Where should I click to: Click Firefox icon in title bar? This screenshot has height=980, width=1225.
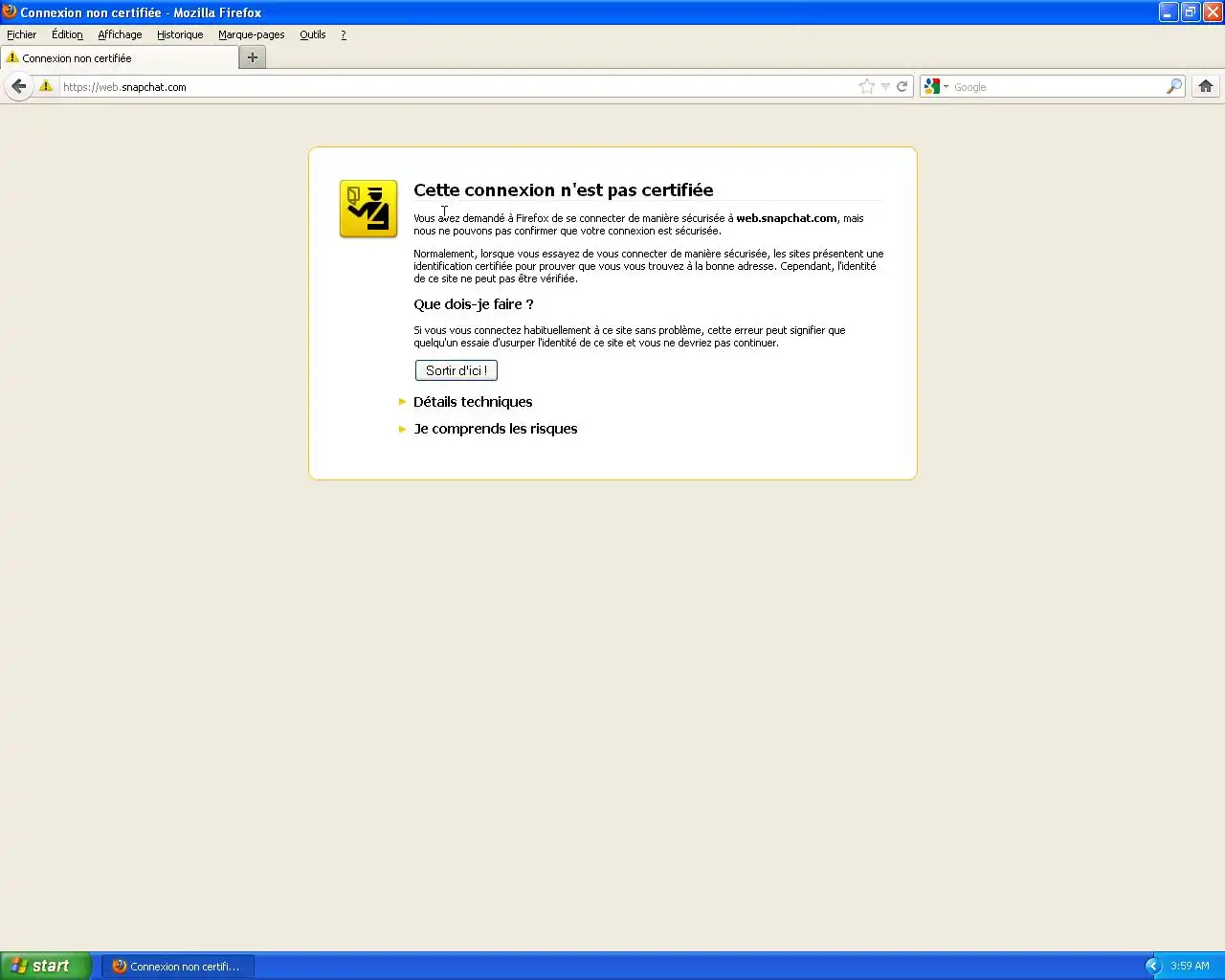tap(10, 11)
